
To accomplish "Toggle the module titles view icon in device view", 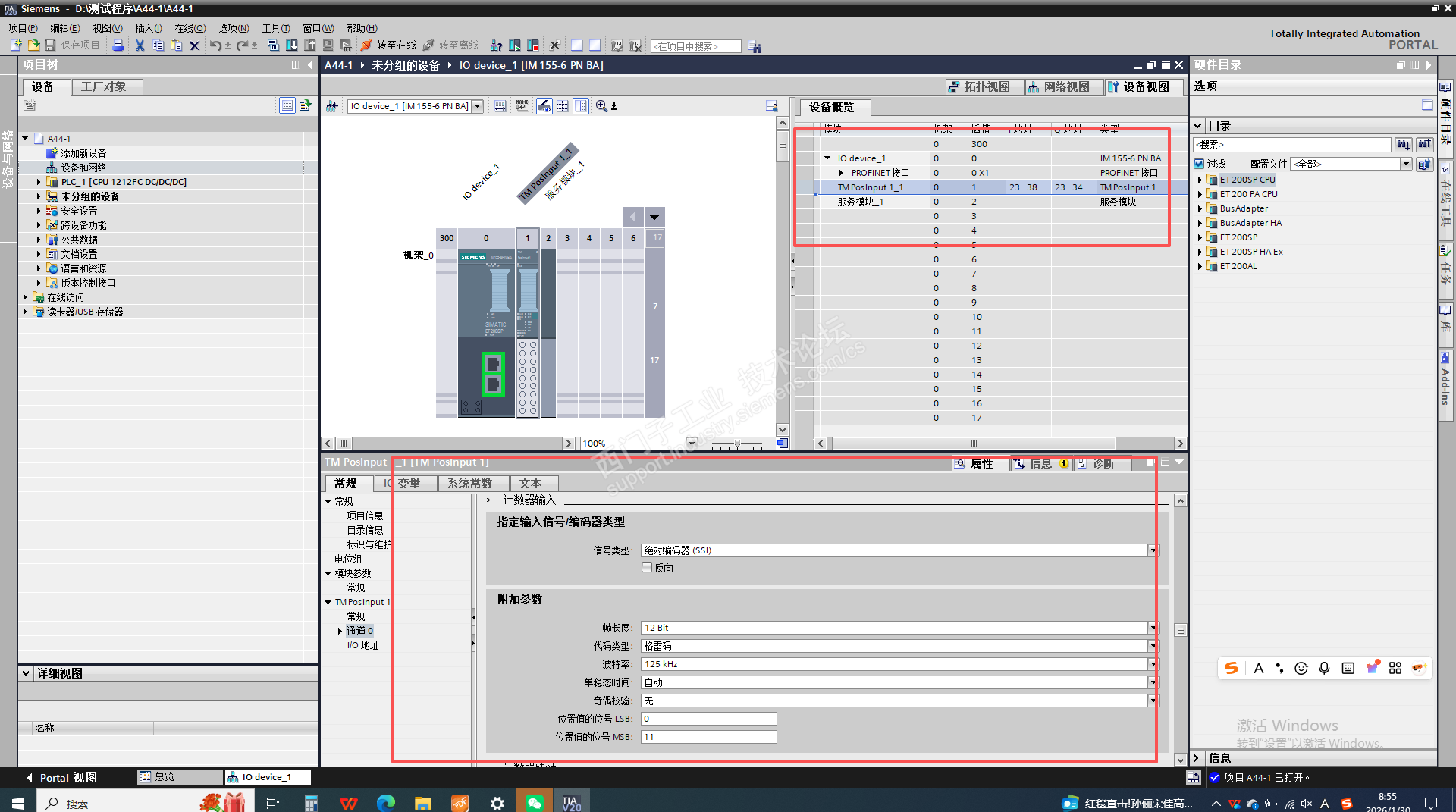I will 581,106.
